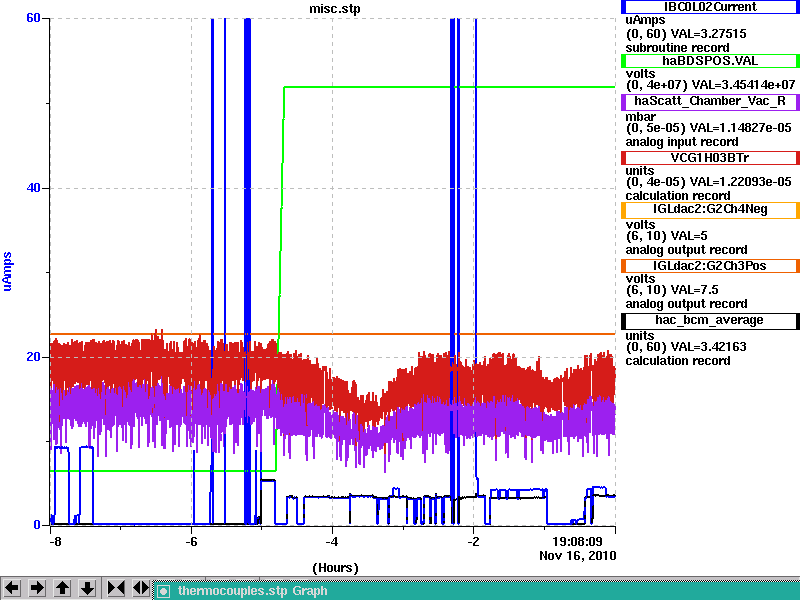This screenshot has width=800, height=600.
Task: Click the VAL=3.42163 reading
Action: point(708,347)
